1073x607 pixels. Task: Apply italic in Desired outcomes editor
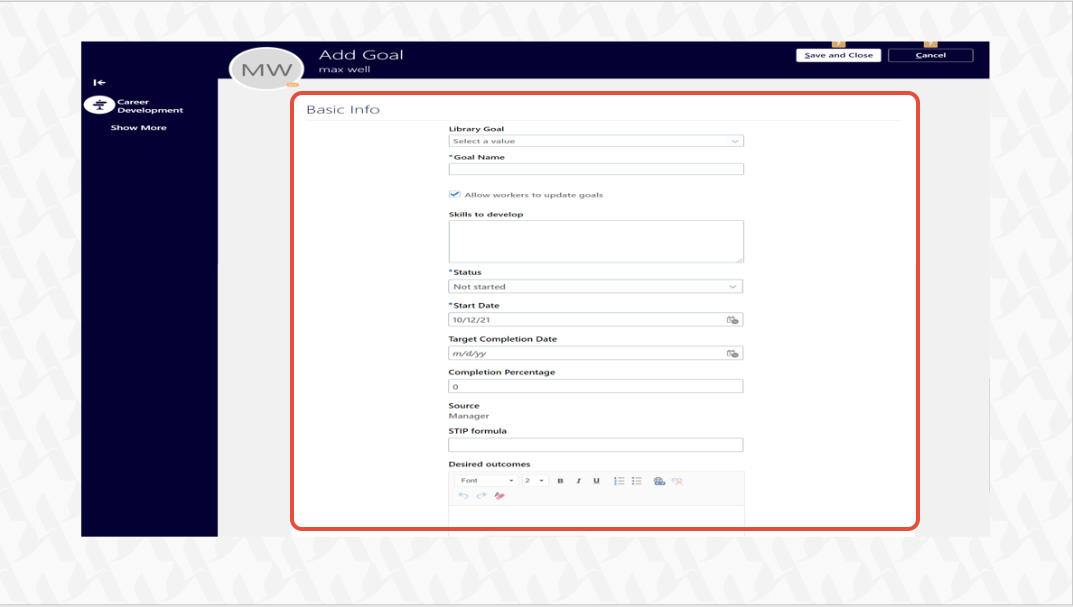click(578, 481)
